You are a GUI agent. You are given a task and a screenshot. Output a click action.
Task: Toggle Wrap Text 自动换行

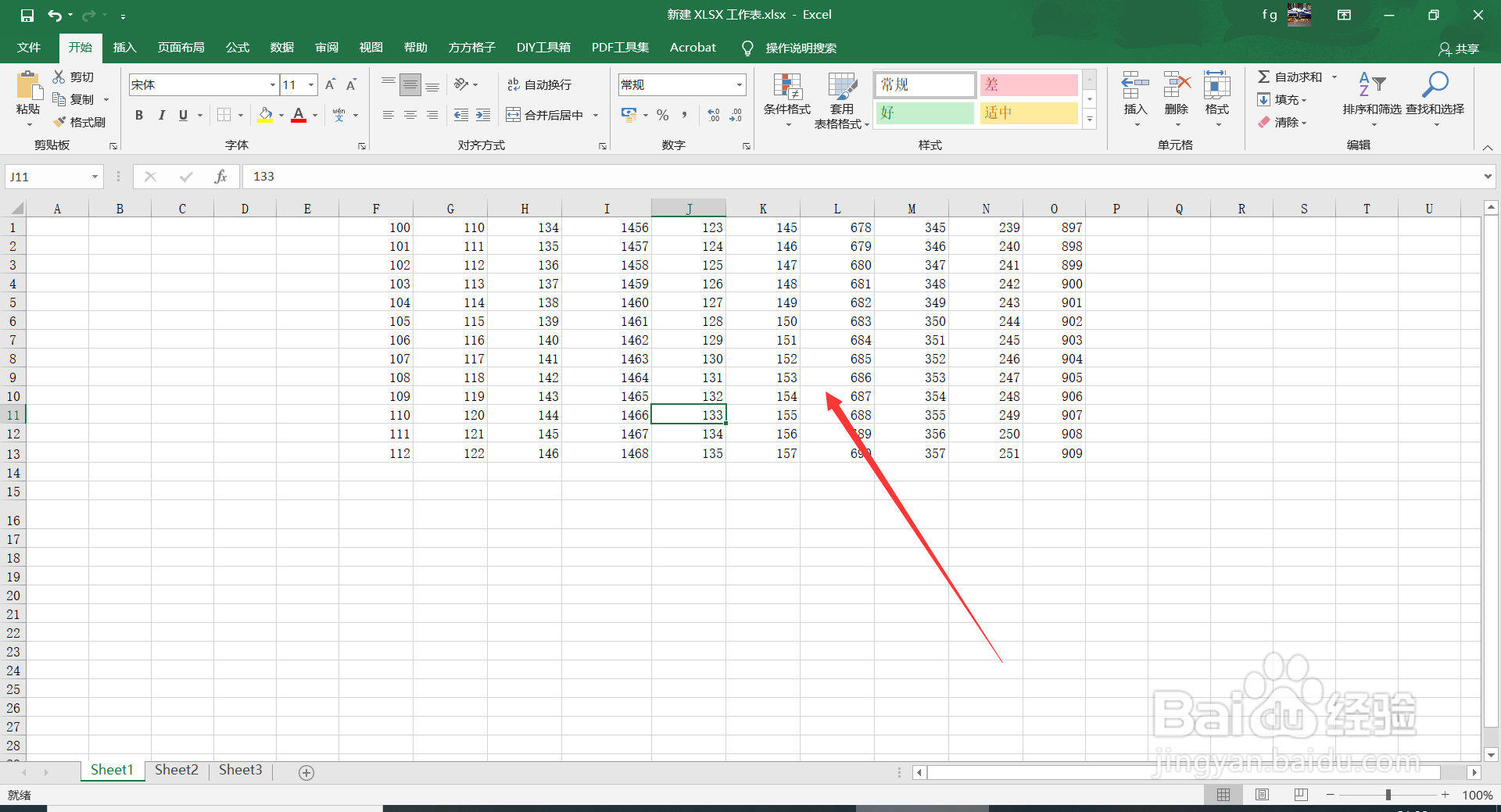coord(539,84)
